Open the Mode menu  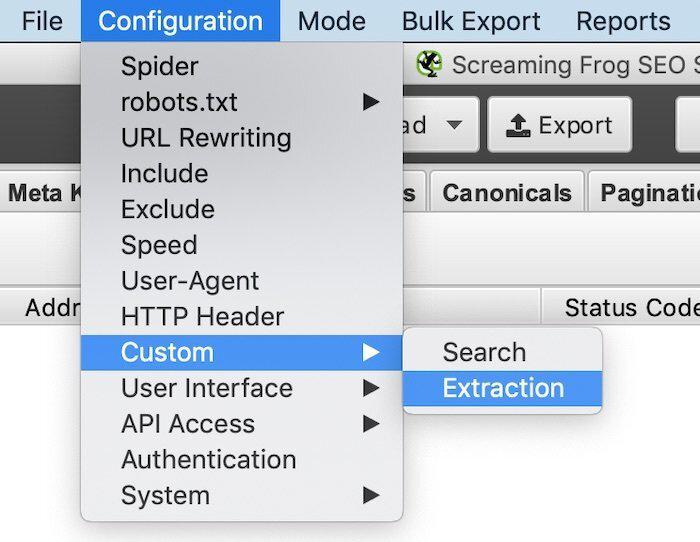331,21
